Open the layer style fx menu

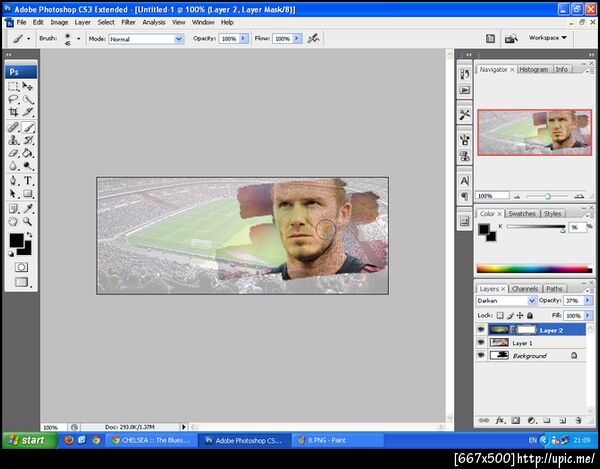coord(498,420)
